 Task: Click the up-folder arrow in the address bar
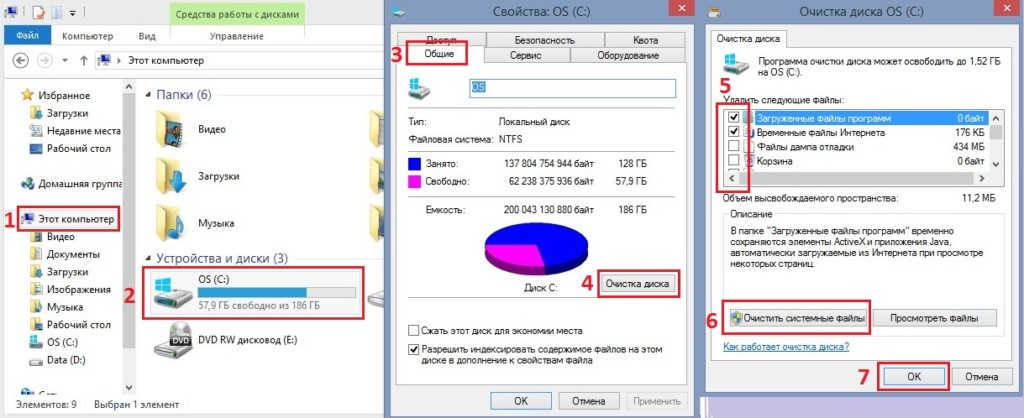click(84, 61)
